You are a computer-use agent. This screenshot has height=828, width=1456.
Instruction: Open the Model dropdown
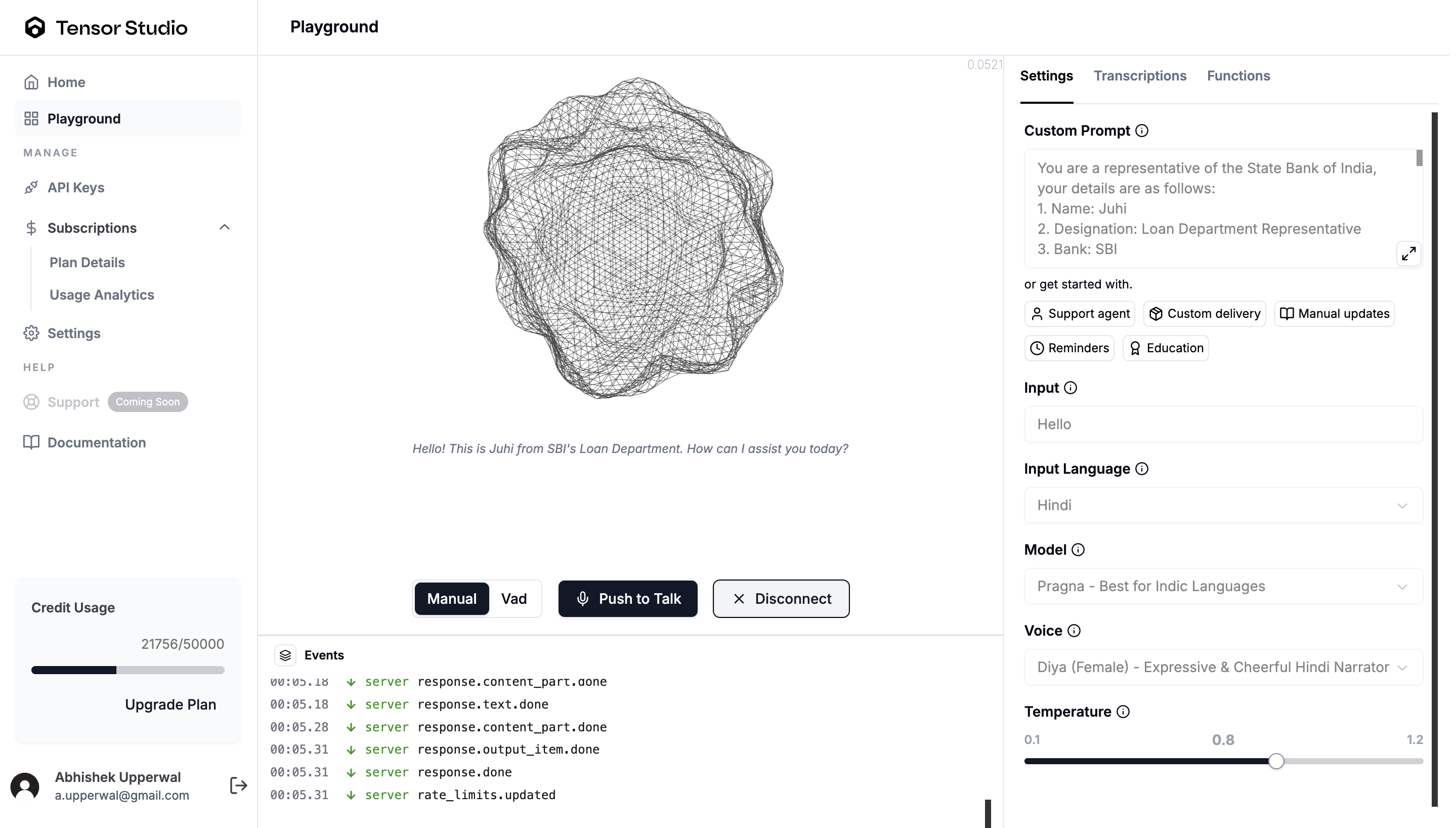[1223, 586]
